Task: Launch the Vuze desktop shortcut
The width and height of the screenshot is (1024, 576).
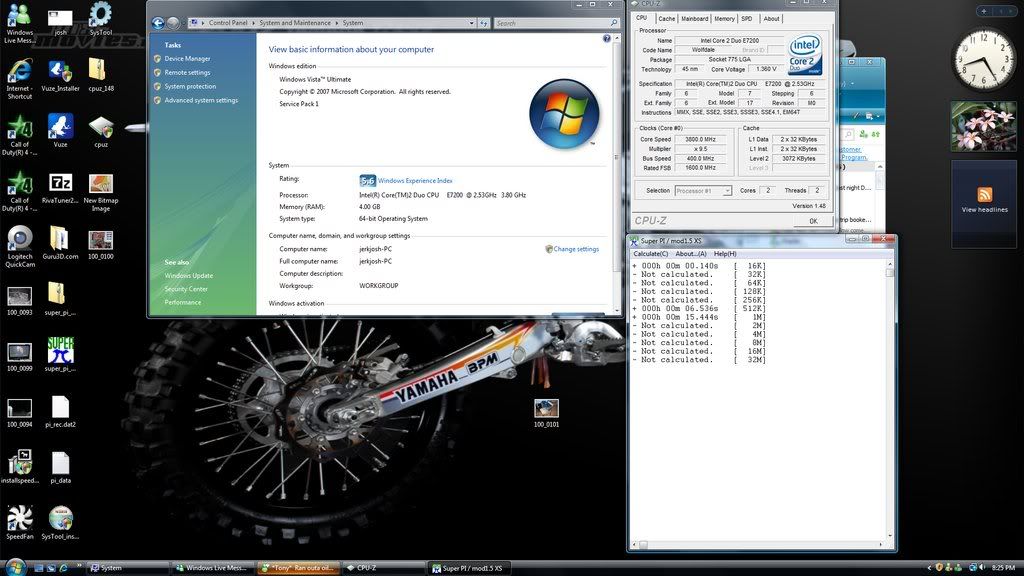Action: (x=60, y=131)
